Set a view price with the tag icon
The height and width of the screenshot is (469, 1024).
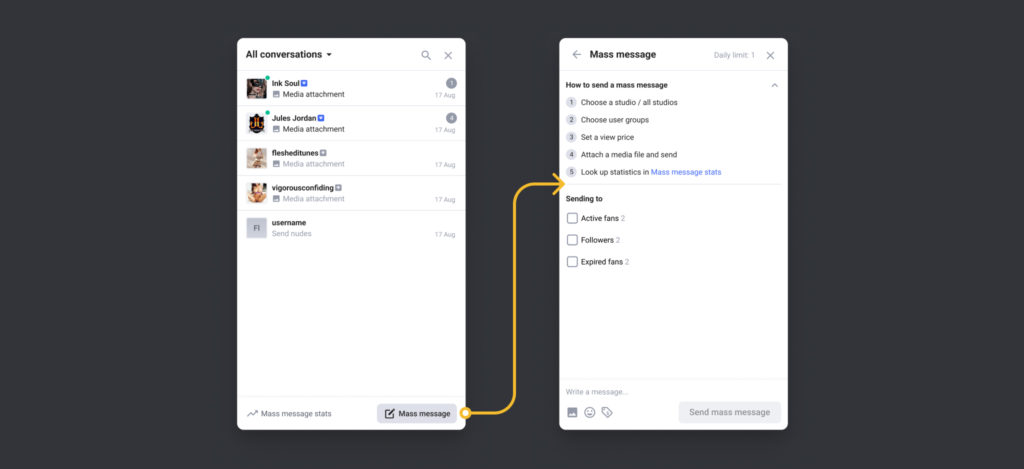click(607, 412)
